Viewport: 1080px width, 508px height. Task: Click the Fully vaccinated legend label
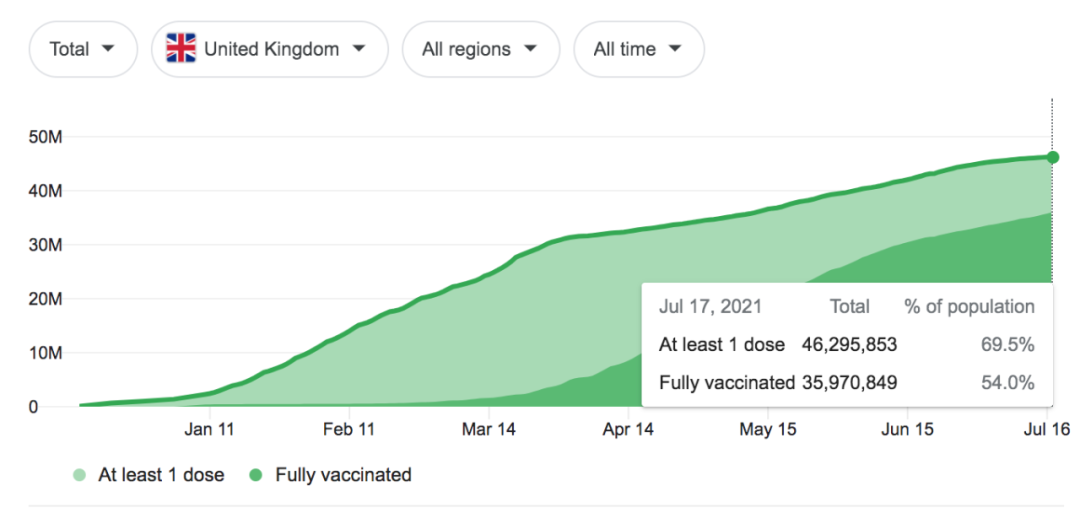coord(343,475)
